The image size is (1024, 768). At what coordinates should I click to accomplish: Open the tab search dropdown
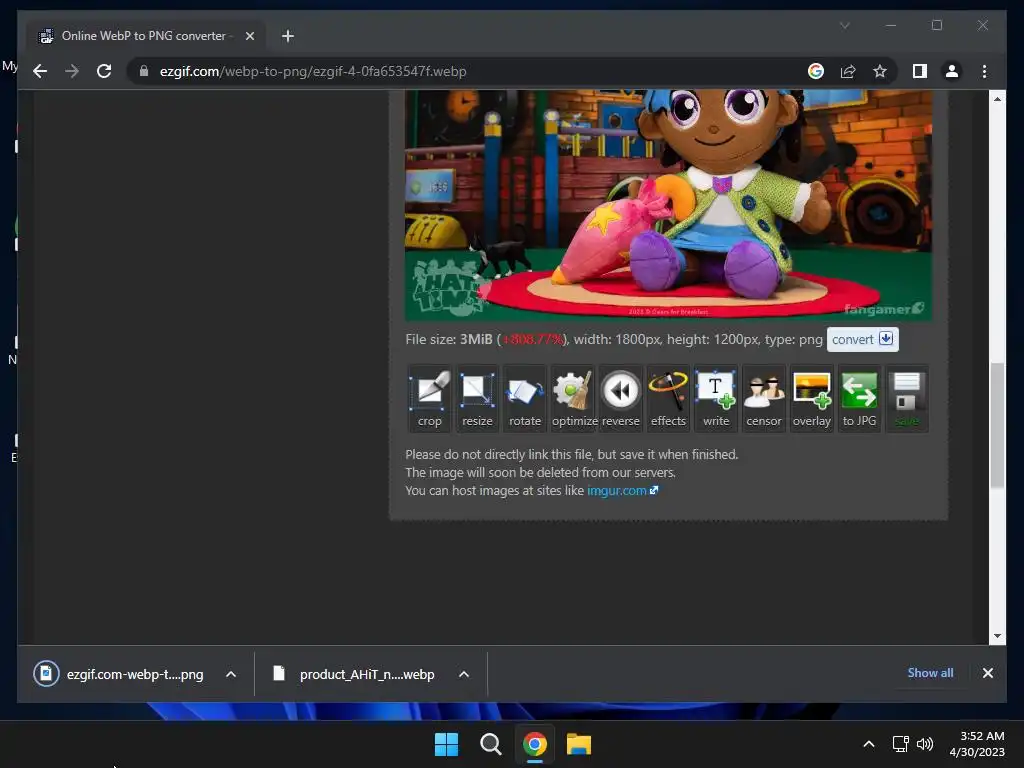844,25
